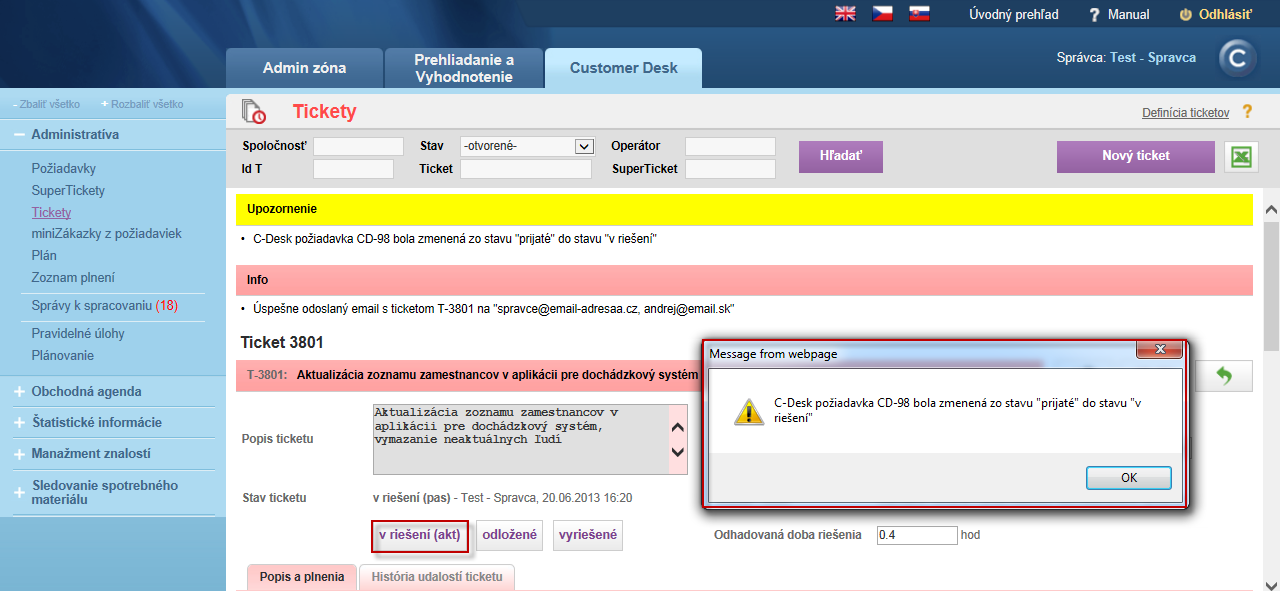Switch language using the Slovak flag
This screenshot has height=591, width=1280.
(919, 14)
